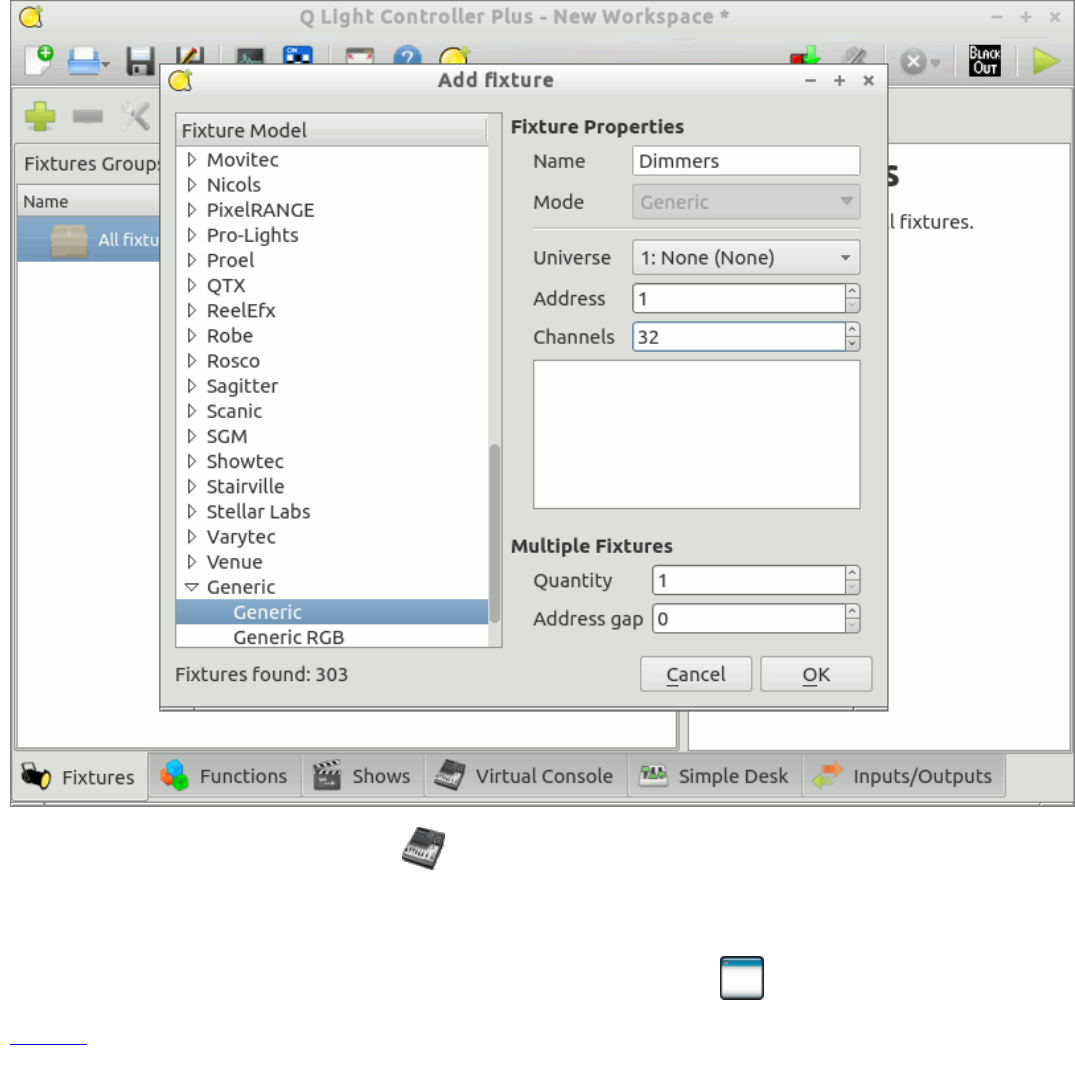The image size is (1075, 1092).
Task: Select the Rosco manufacturer row
Action: [x=332, y=361]
